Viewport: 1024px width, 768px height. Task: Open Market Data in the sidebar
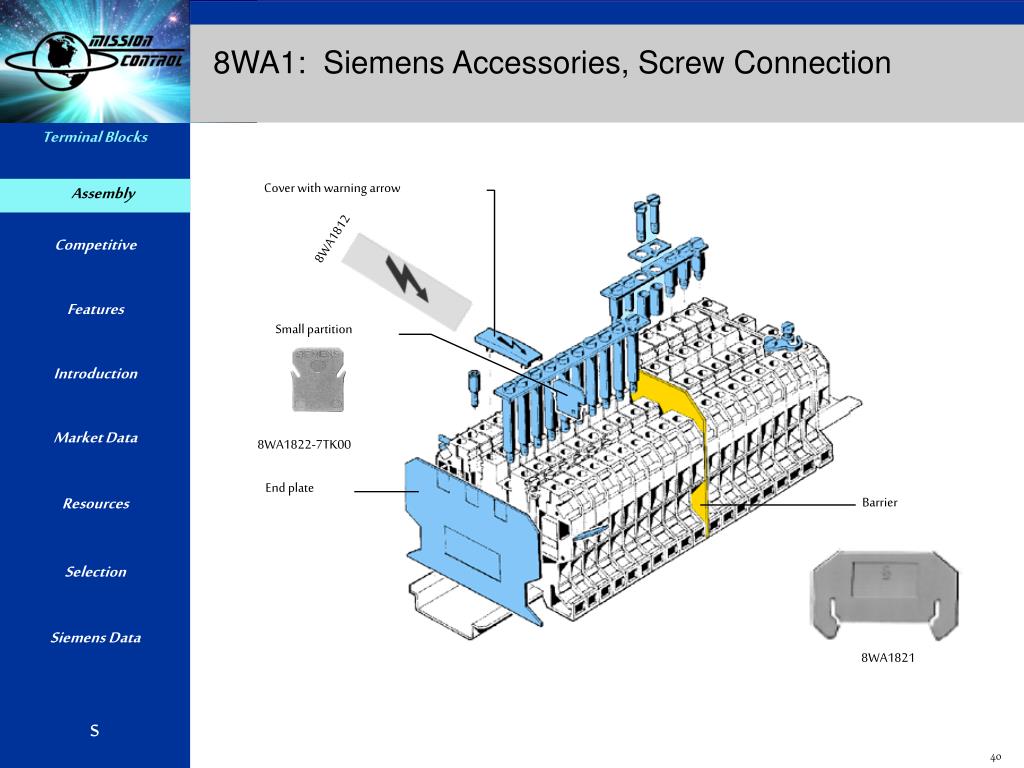tap(96, 438)
